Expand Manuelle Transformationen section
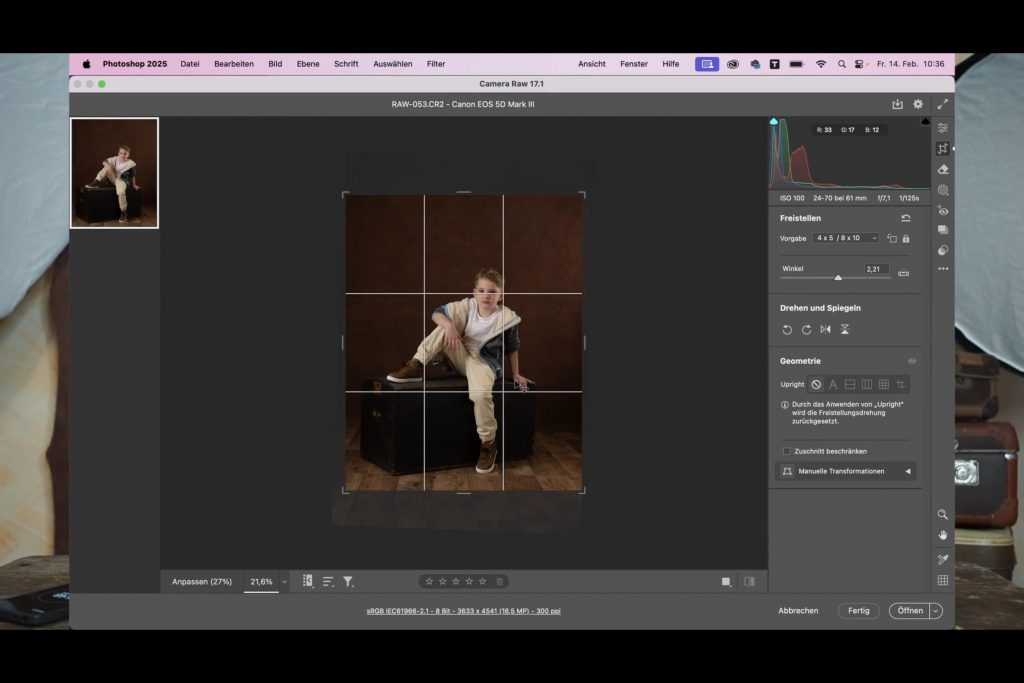 pos(908,471)
